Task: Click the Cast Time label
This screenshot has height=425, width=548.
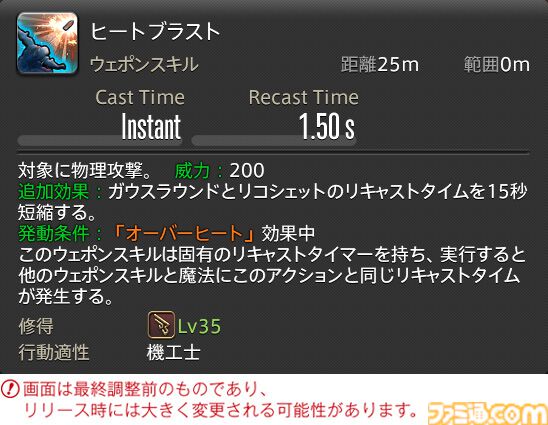Action: [x=140, y=97]
